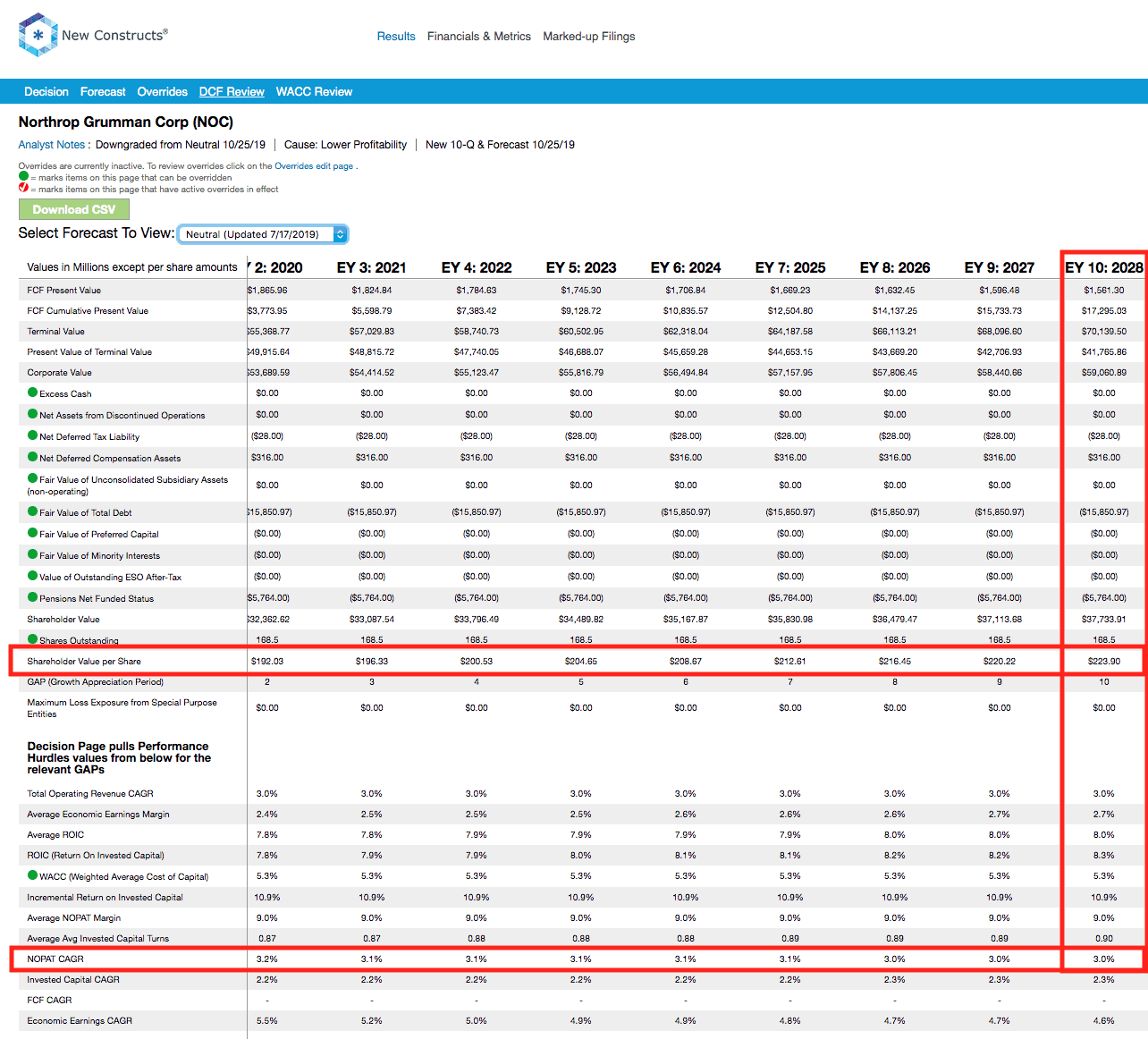Click the $196.33 value under EY 3: 2021
The height and width of the screenshot is (1039, 1148).
(372, 662)
